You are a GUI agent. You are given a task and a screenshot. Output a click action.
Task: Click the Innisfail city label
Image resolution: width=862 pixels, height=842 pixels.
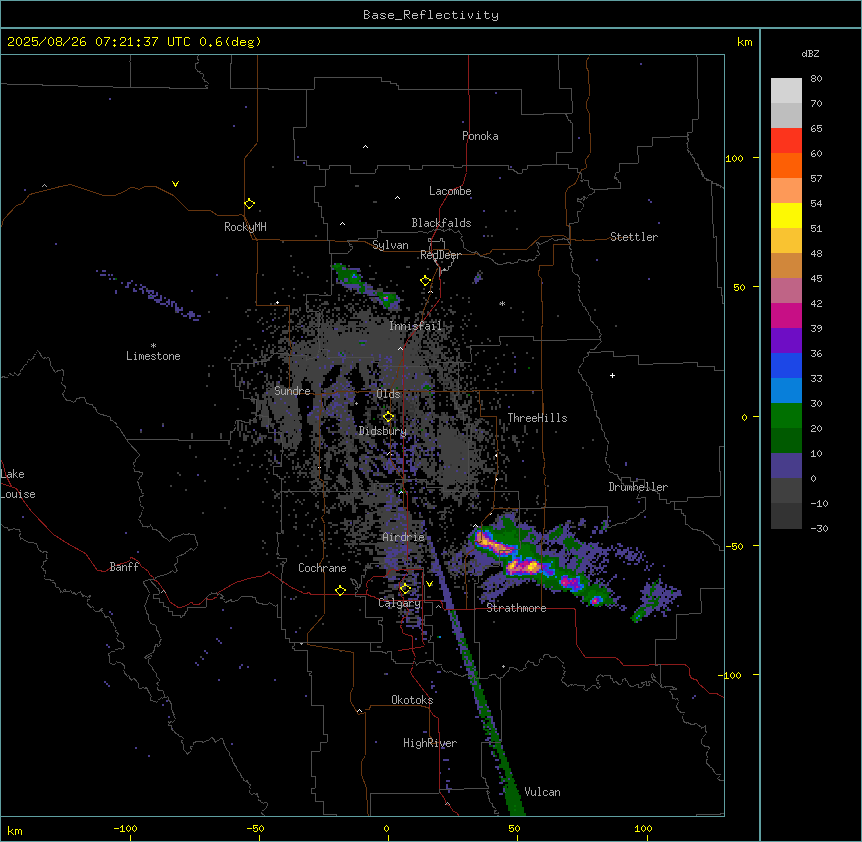click(416, 326)
